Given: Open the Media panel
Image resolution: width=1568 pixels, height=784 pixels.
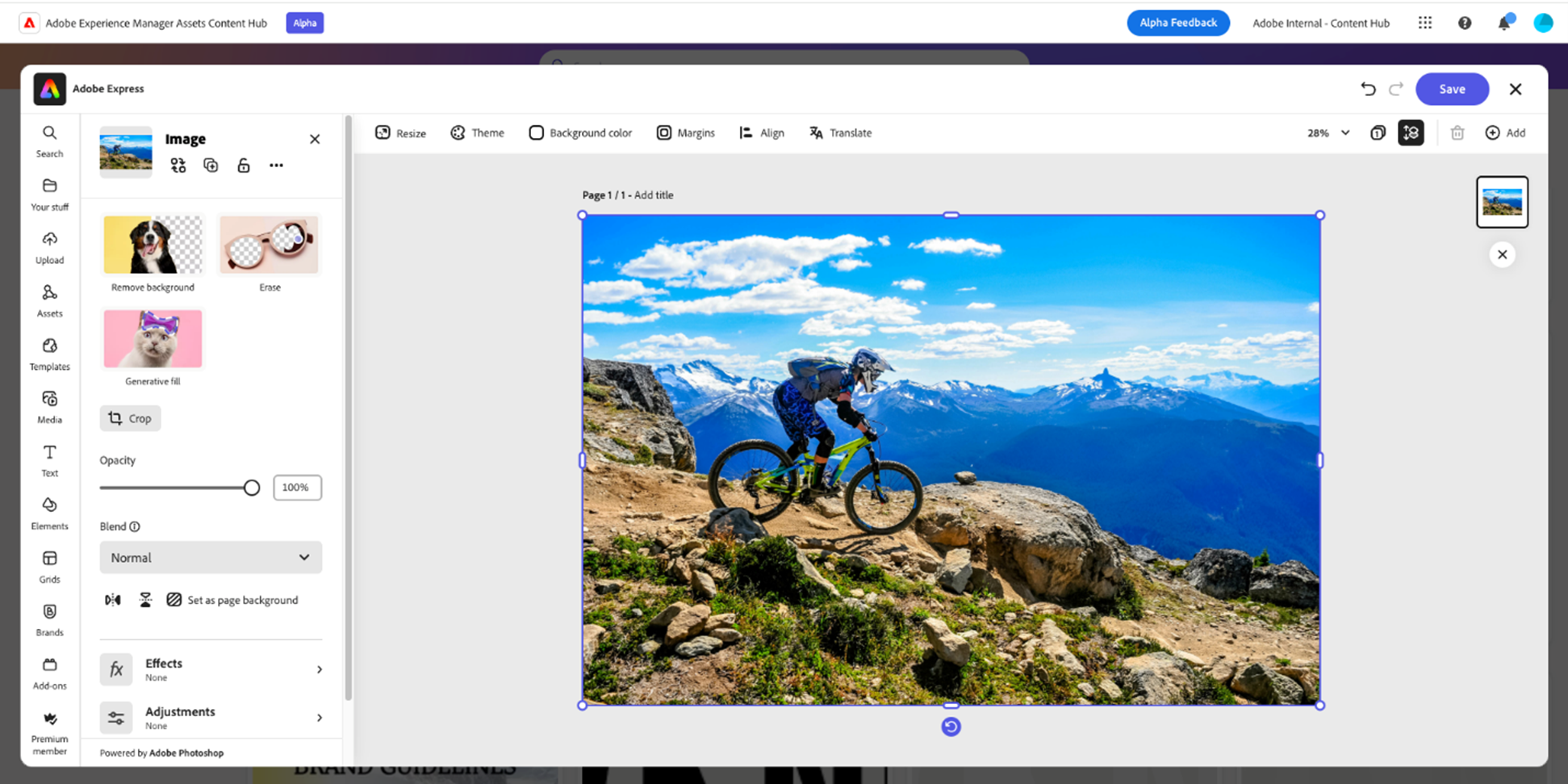Looking at the screenshot, I should 49,406.
